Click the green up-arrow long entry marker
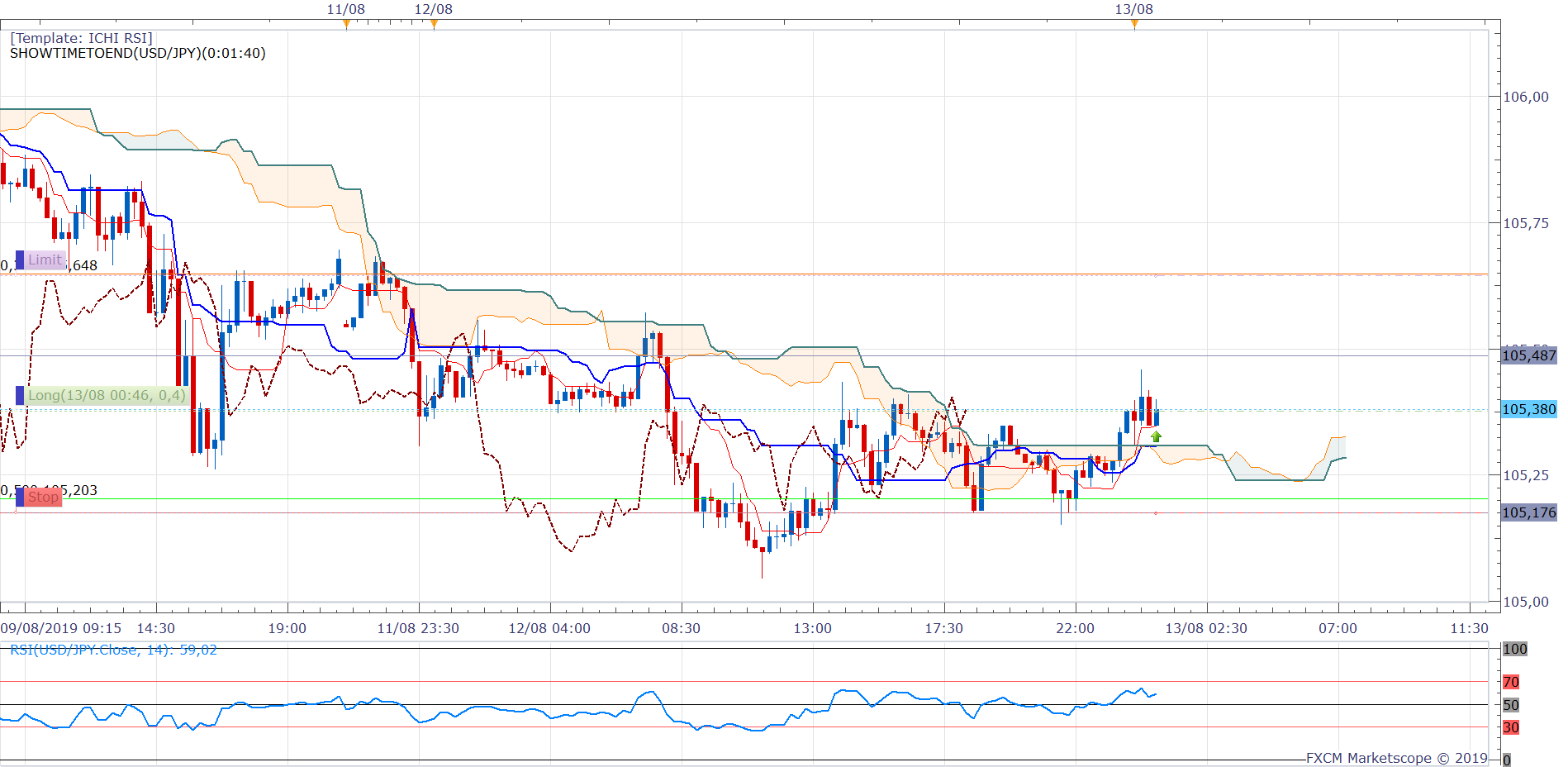 tap(1156, 436)
